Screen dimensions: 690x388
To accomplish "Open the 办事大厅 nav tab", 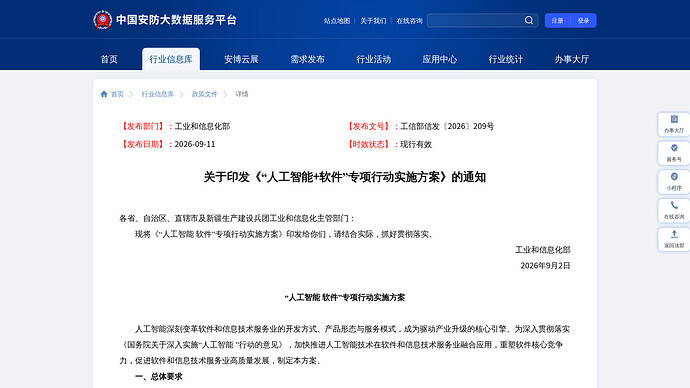I will [572, 59].
